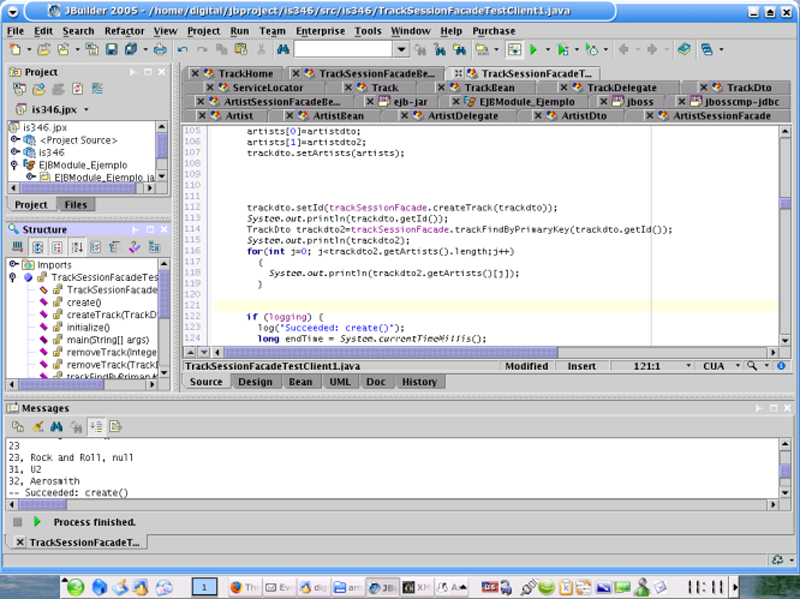Expand the Imports node in Structure
Screen dimensions: 800x599
(15, 265)
